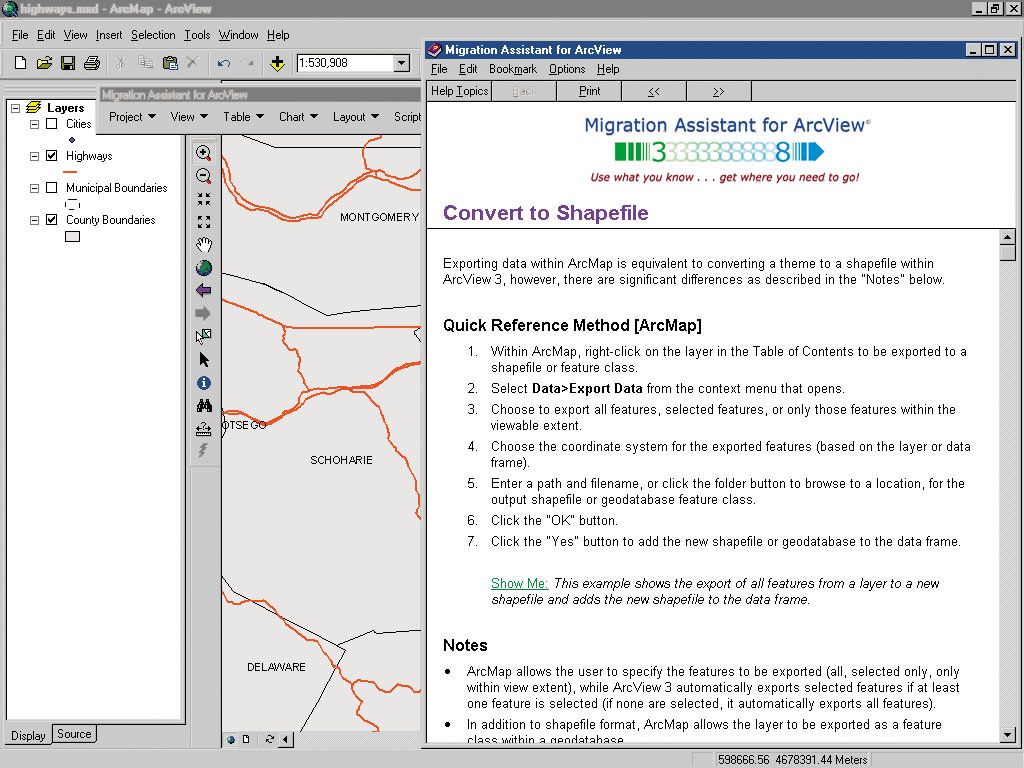This screenshot has height=768, width=1024.
Task: Click the Fixed Zoom In arrows icon
Action: click(x=204, y=199)
